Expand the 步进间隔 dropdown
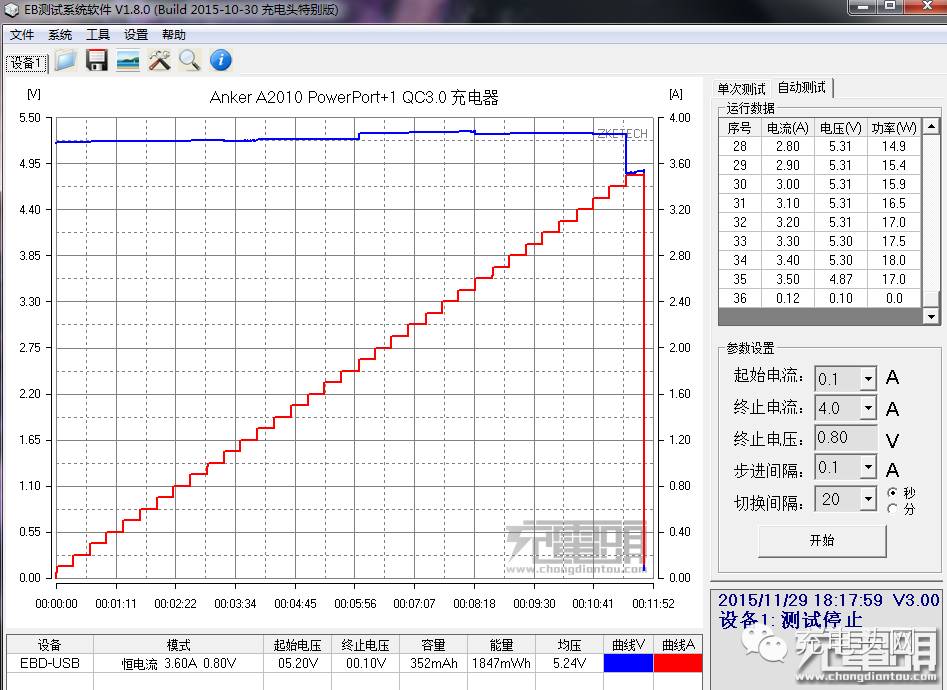The width and height of the screenshot is (947, 690). (868, 467)
